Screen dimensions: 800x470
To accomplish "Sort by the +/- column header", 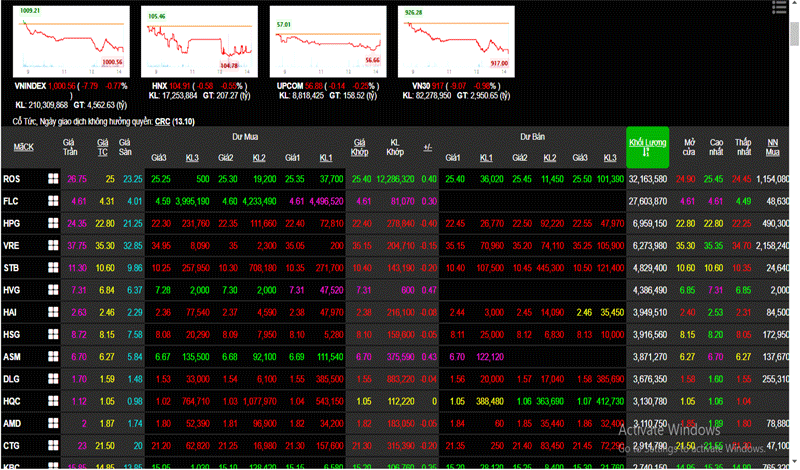I will click(428, 147).
